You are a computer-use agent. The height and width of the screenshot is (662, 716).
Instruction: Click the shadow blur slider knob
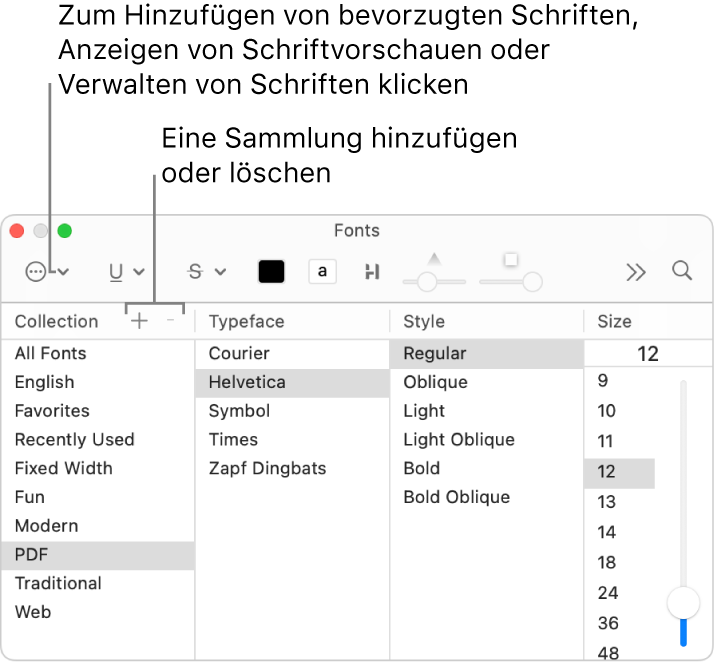pos(533,282)
